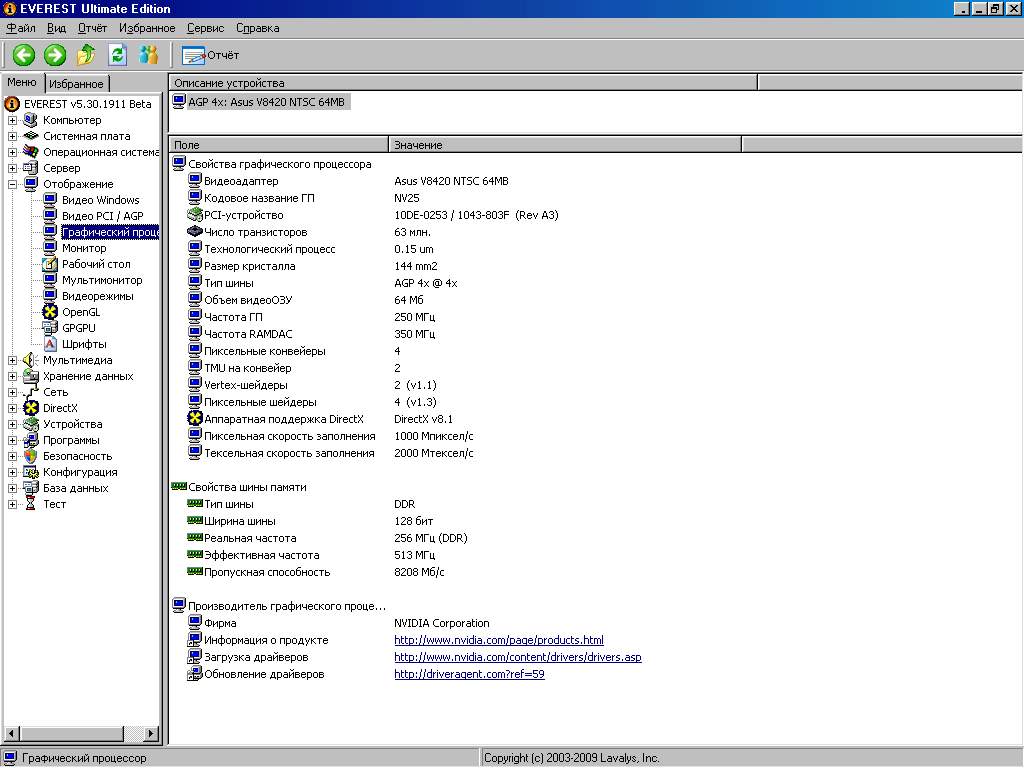Click the users icon in the toolbar
1024x768 pixels.
click(x=149, y=55)
